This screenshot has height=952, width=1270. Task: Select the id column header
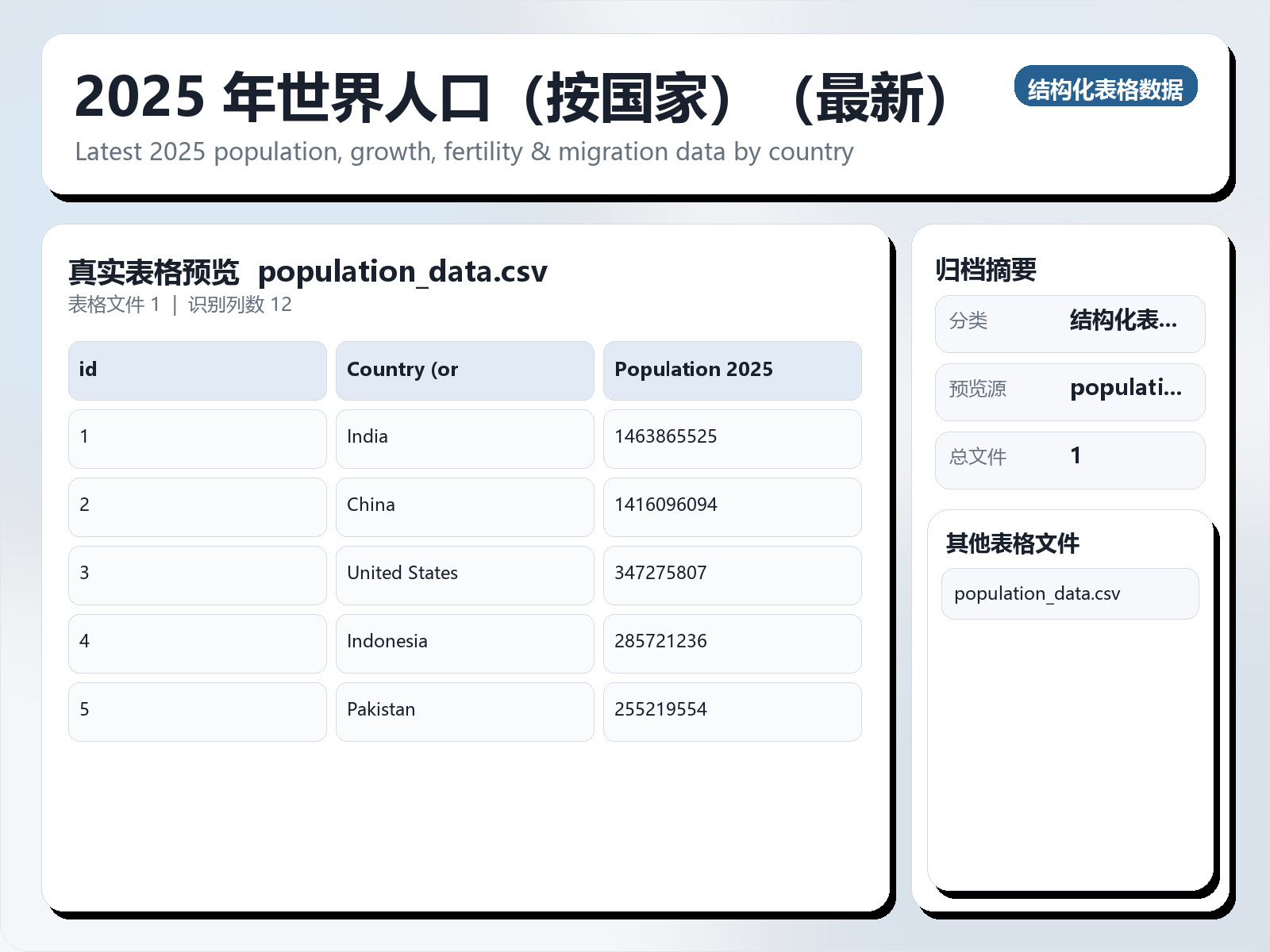coord(197,370)
